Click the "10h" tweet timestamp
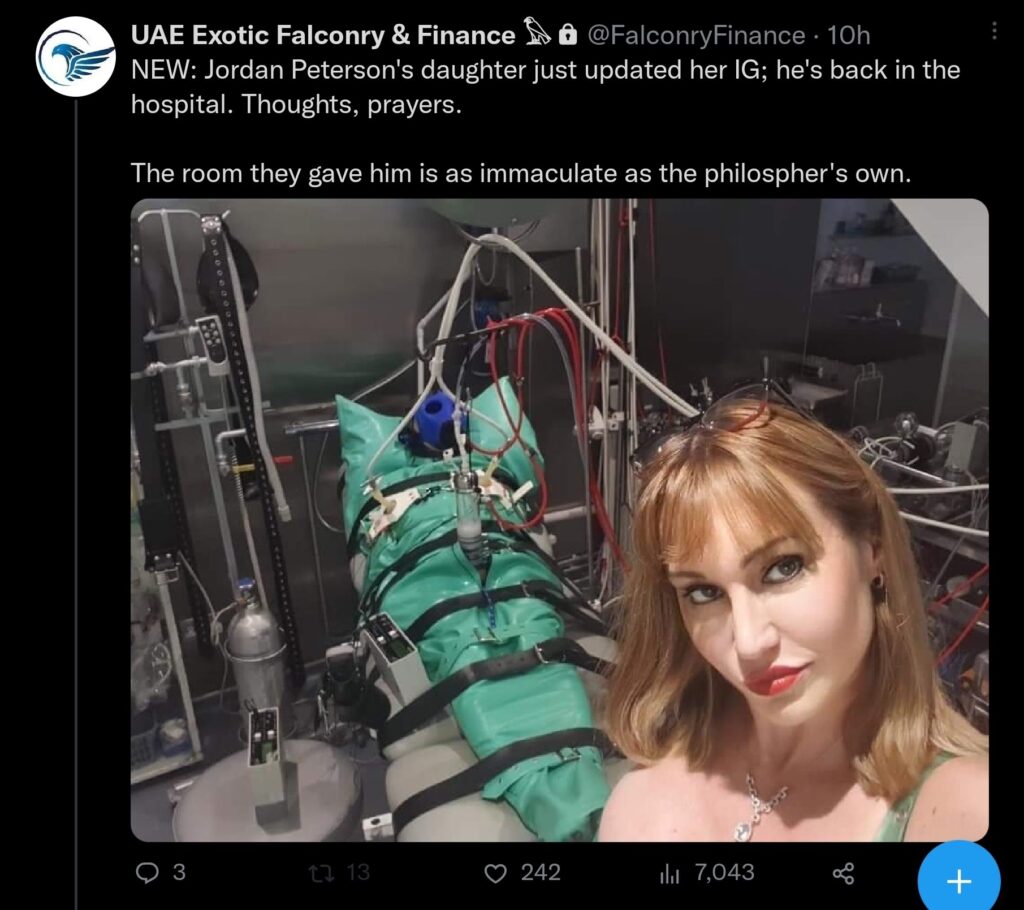 [x=849, y=36]
